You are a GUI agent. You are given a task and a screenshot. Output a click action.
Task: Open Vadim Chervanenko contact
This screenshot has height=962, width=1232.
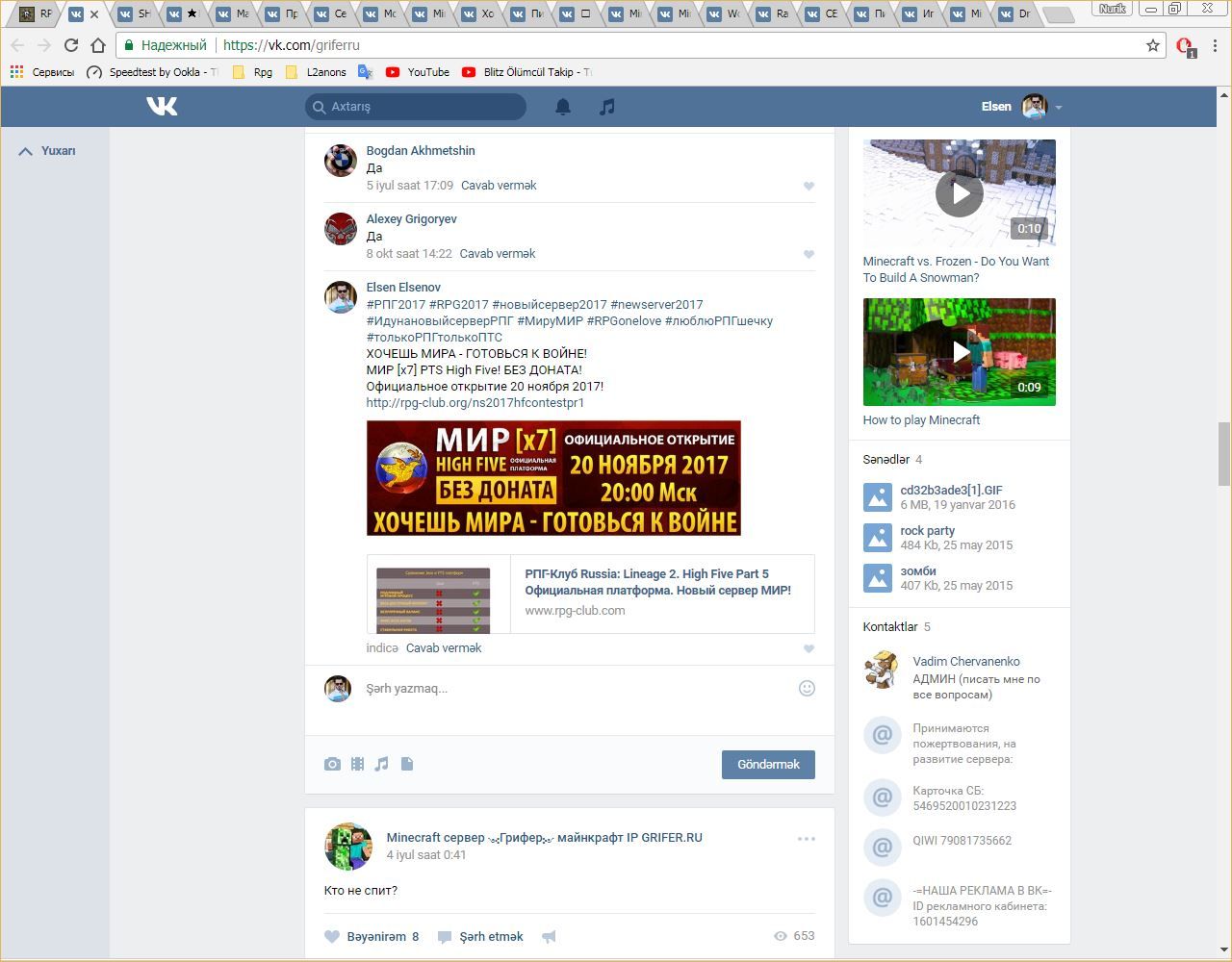(x=966, y=662)
